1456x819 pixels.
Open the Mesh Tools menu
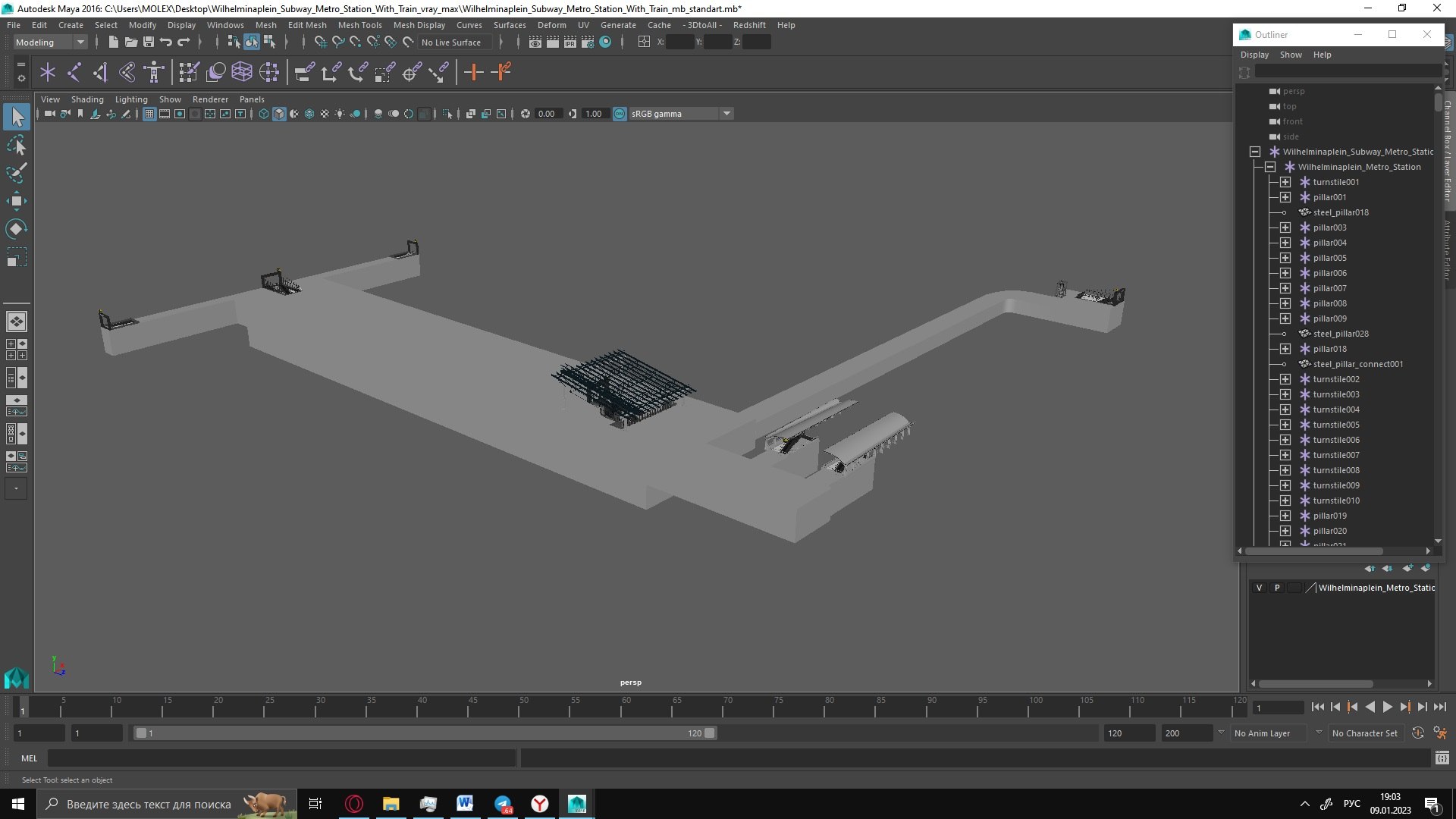(359, 25)
